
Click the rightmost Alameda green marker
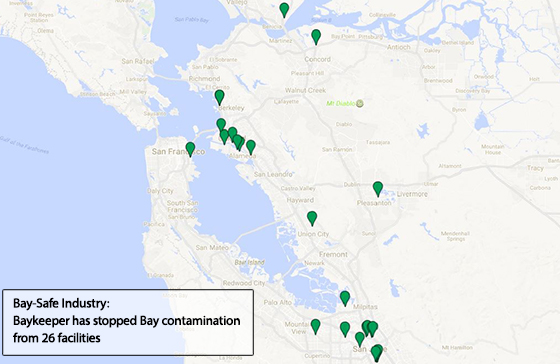point(251,147)
